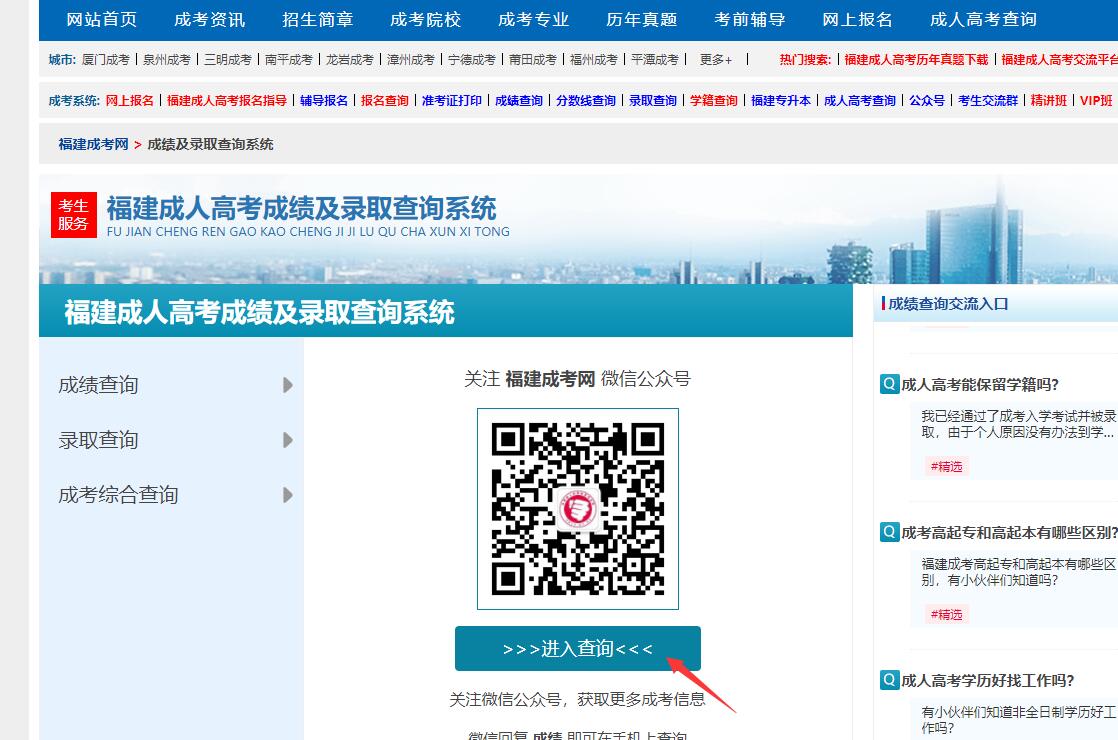
Task: Click #精选 tag under 保留学籍 question
Action: (x=946, y=466)
